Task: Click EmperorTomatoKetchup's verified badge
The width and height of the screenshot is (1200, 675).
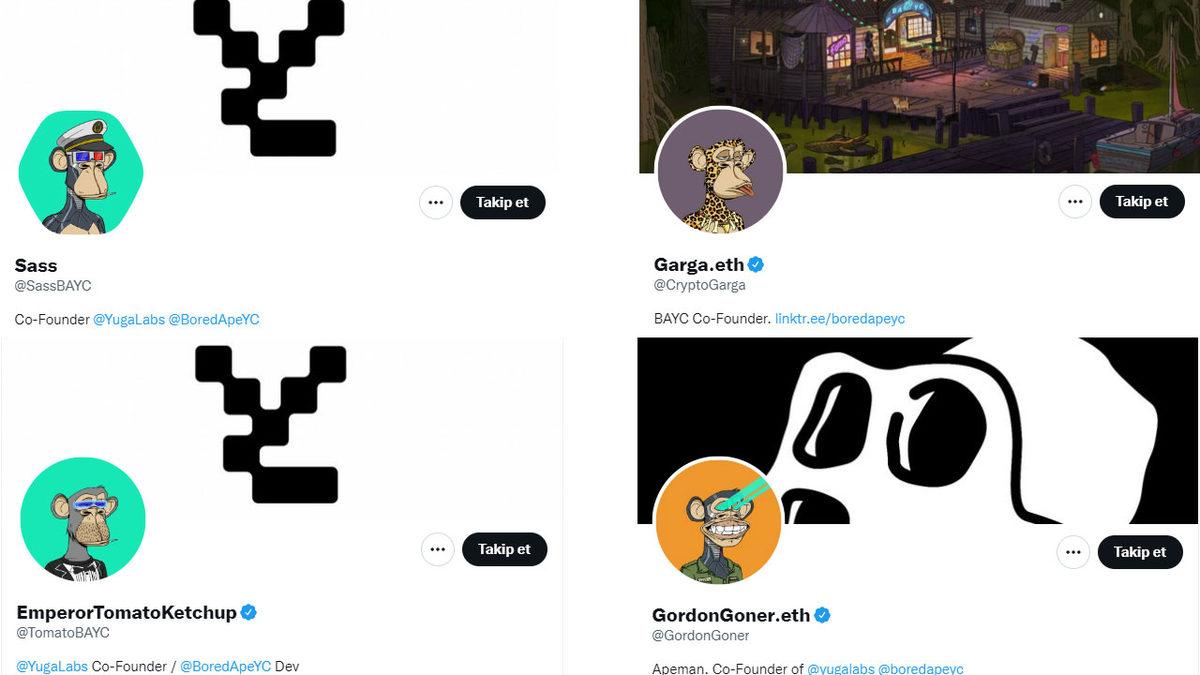Action: click(249, 612)
